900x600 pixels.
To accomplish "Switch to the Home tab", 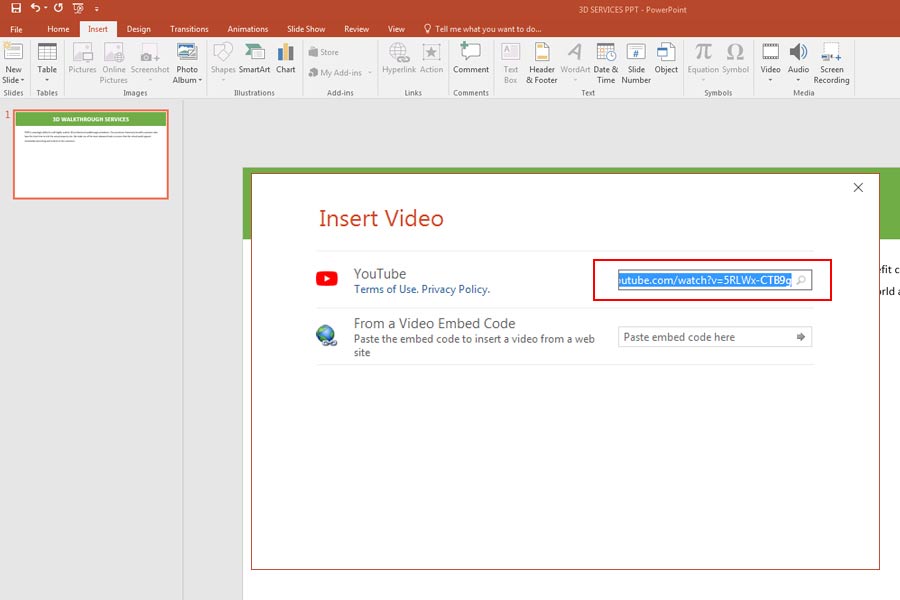I will (58, 29).
